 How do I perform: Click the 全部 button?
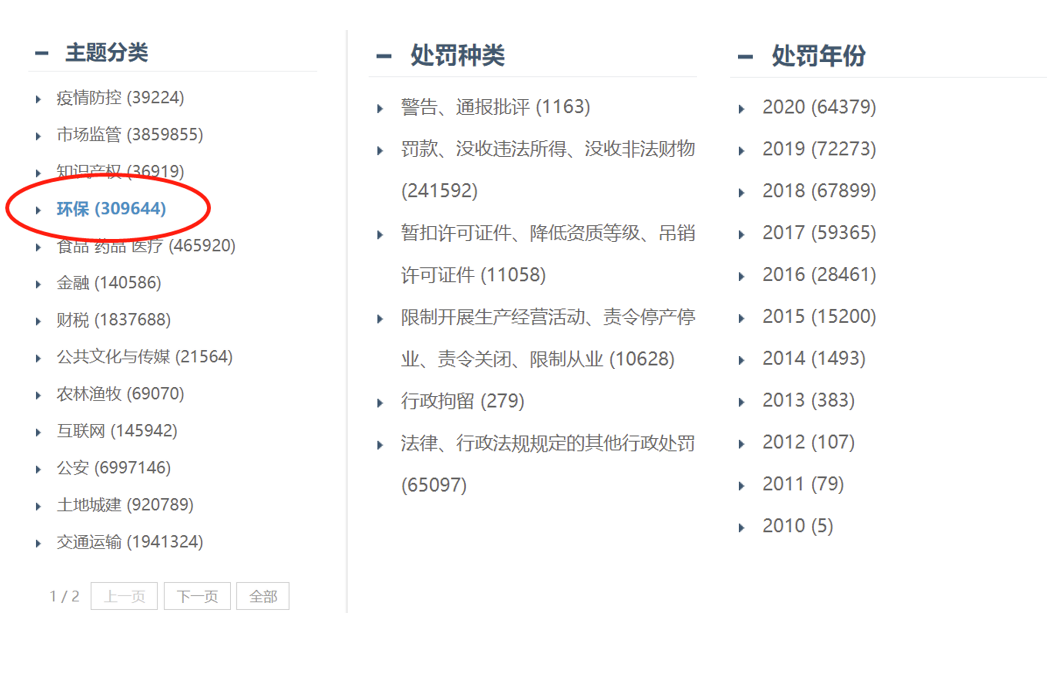click(x=262, y=595)
